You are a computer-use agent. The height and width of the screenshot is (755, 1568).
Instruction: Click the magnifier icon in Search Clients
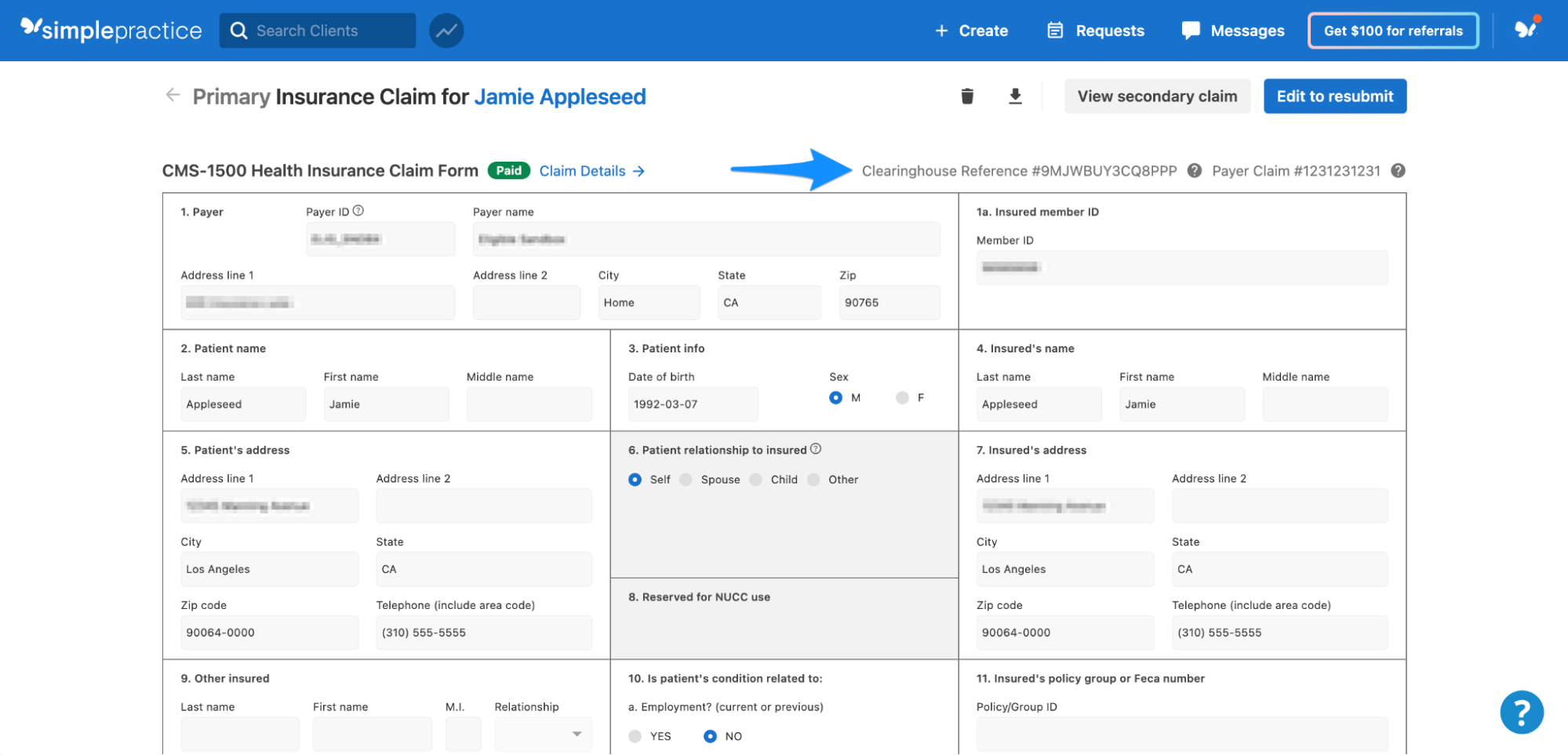point(239,30)
